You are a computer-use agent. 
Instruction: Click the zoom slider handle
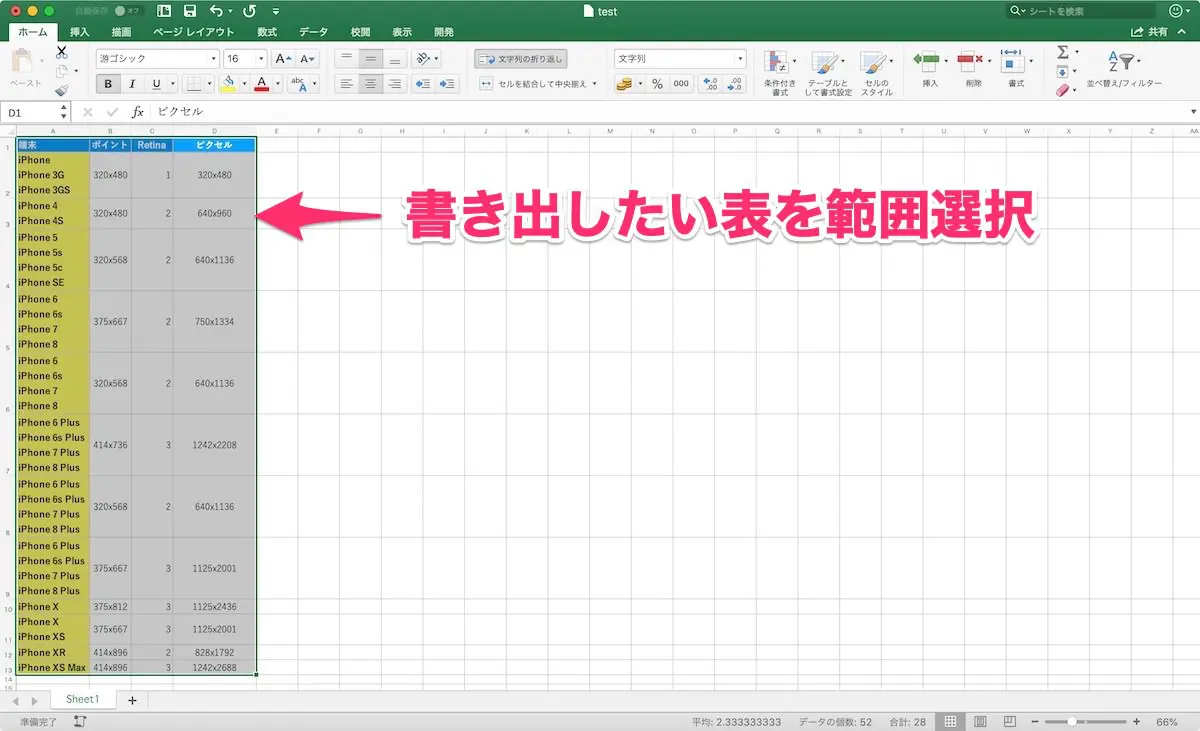pos(1073,721)
